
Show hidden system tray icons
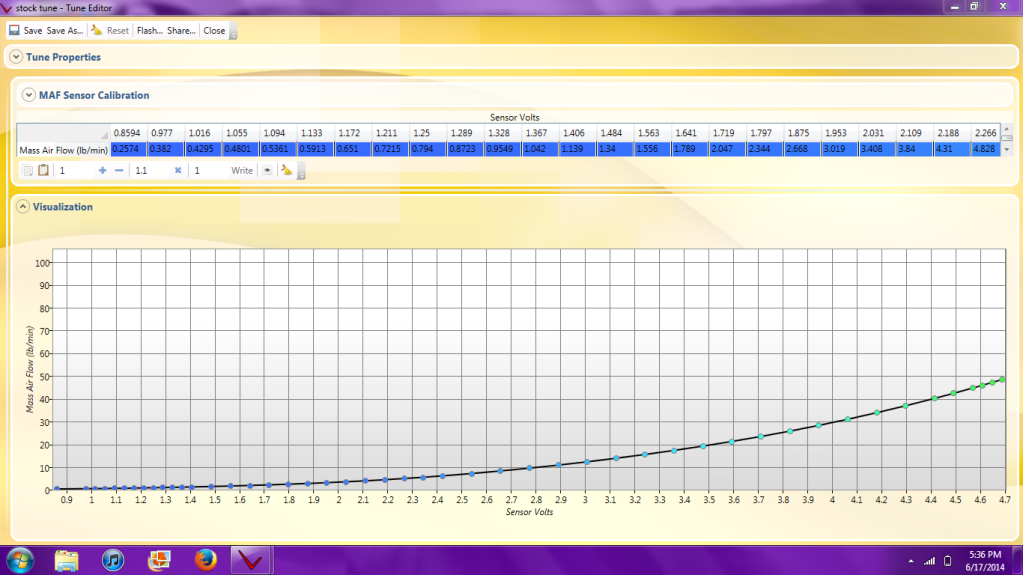[x=911, y=561]
